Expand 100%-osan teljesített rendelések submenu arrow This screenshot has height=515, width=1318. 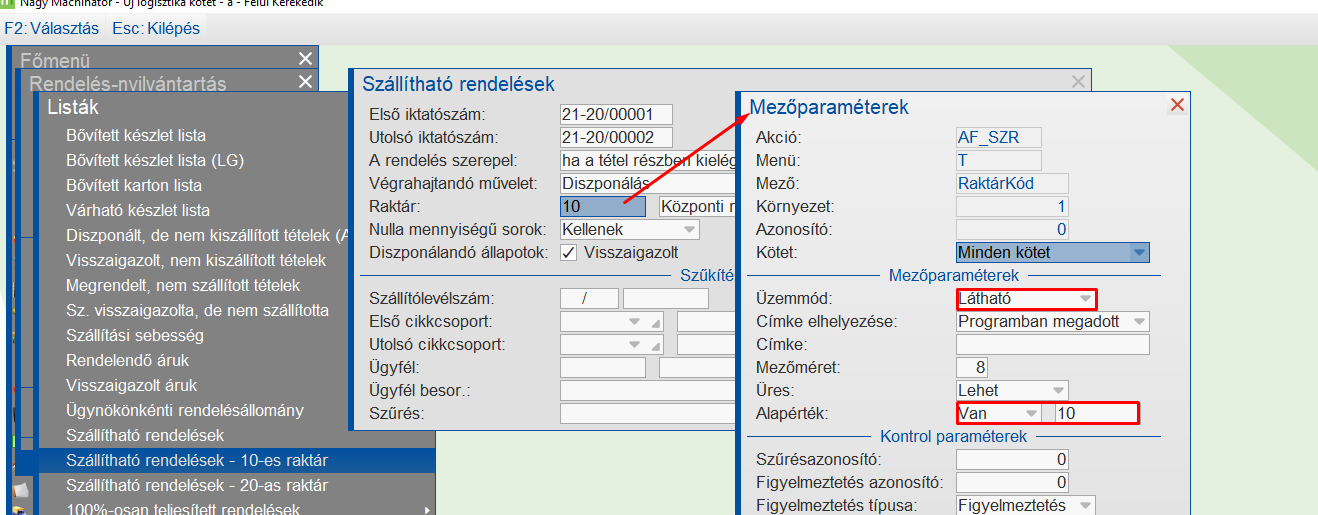pos(429,509)
